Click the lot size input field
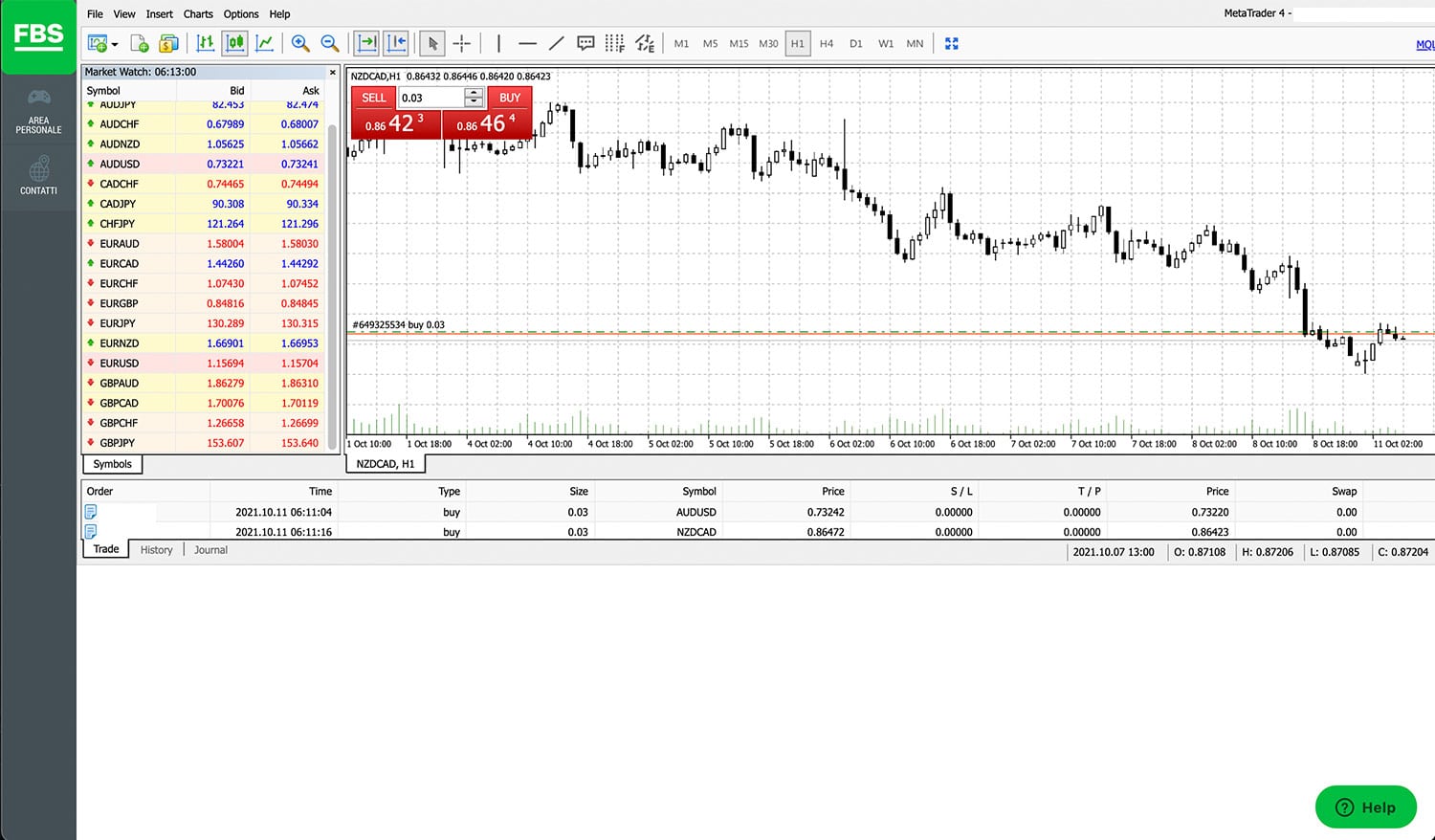Image resolution: width=1435 pixels, height=840 pixels. (431, 98)
